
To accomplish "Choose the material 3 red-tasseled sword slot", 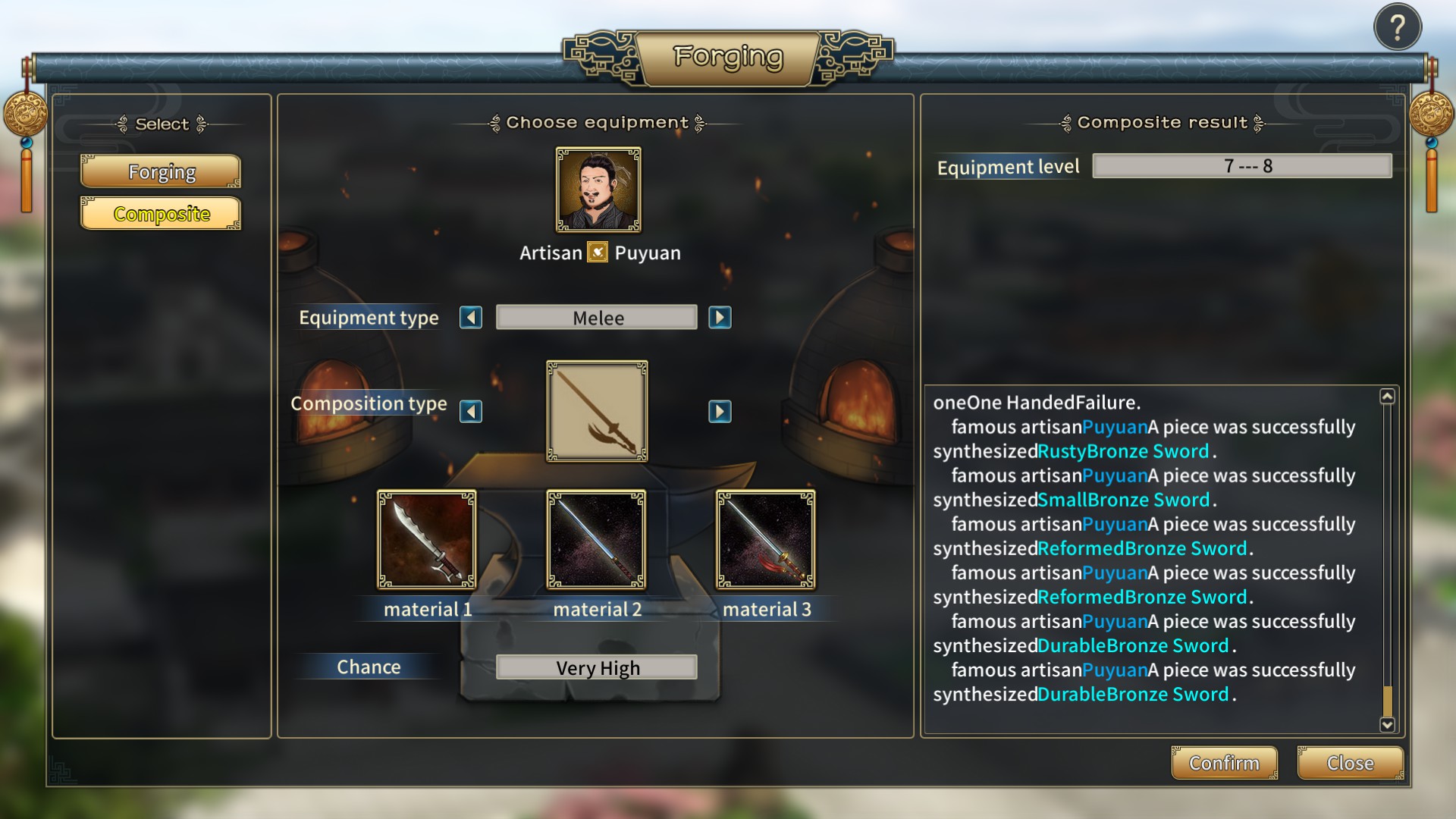I will click(766, 539).
